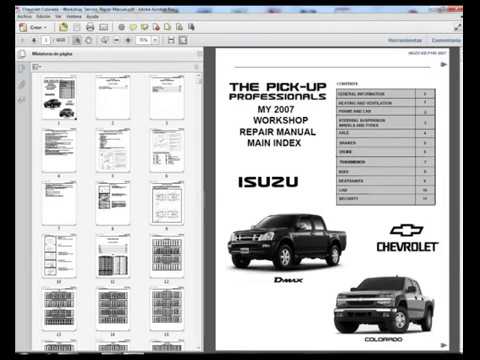
Task: Open the Archivo menu
Action: (x=24, y=16)
